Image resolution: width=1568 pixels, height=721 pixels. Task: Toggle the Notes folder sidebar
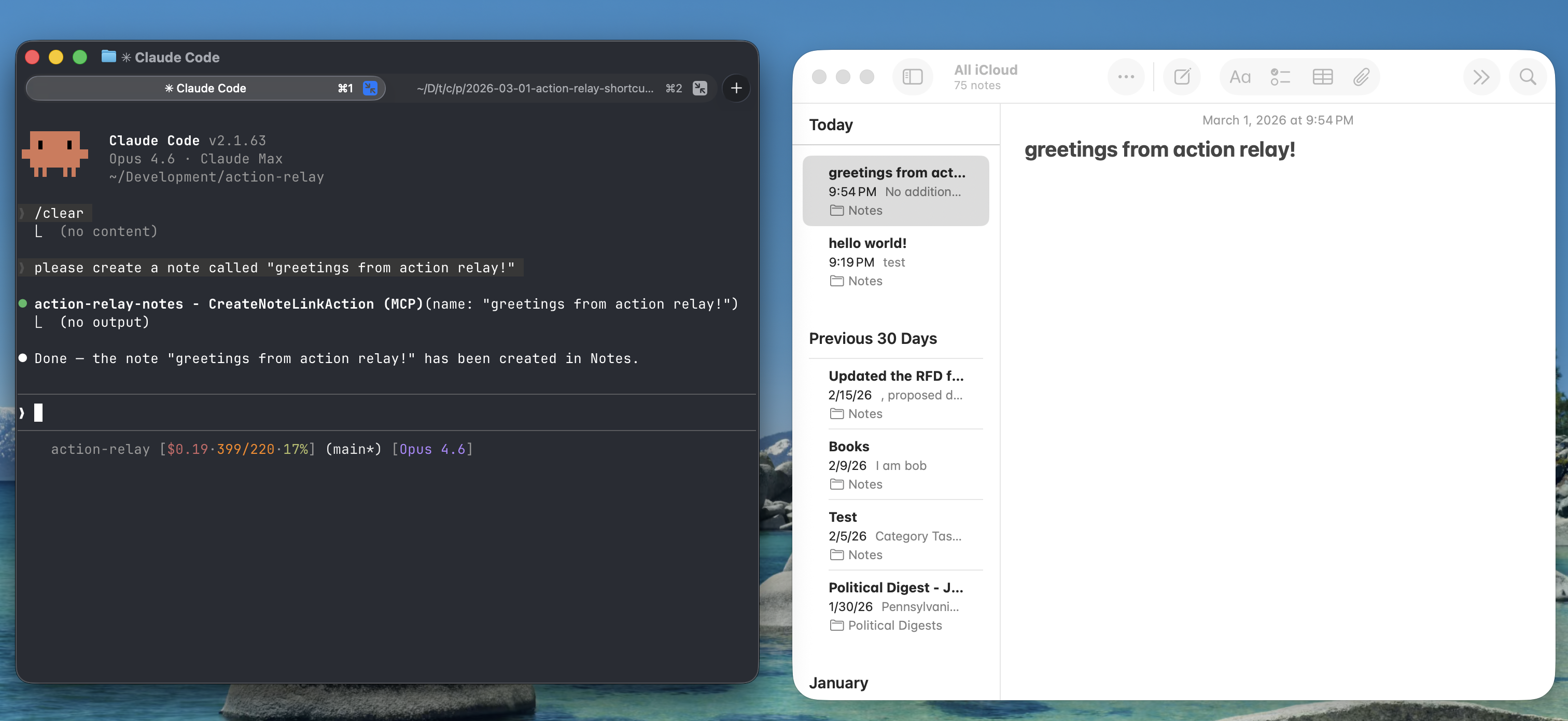coord(913,77)
